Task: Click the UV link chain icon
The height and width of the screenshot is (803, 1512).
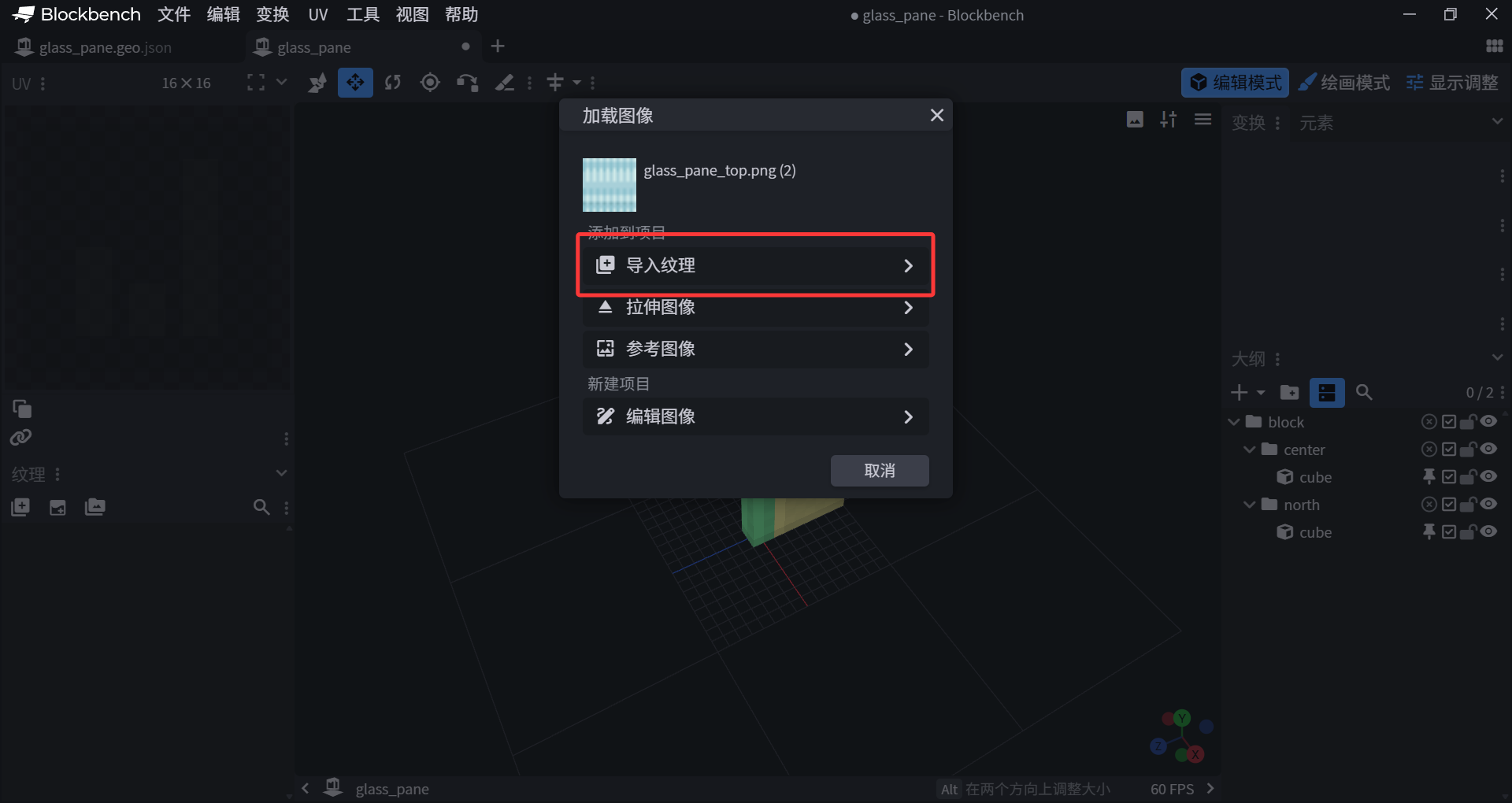Action: (x=21, y=437)
